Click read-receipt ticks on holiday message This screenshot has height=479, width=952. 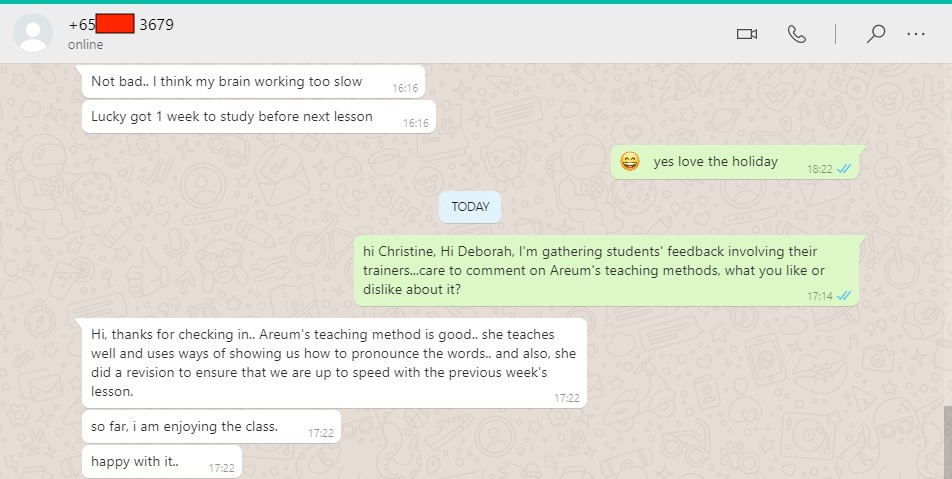click(x=844, y=169)
